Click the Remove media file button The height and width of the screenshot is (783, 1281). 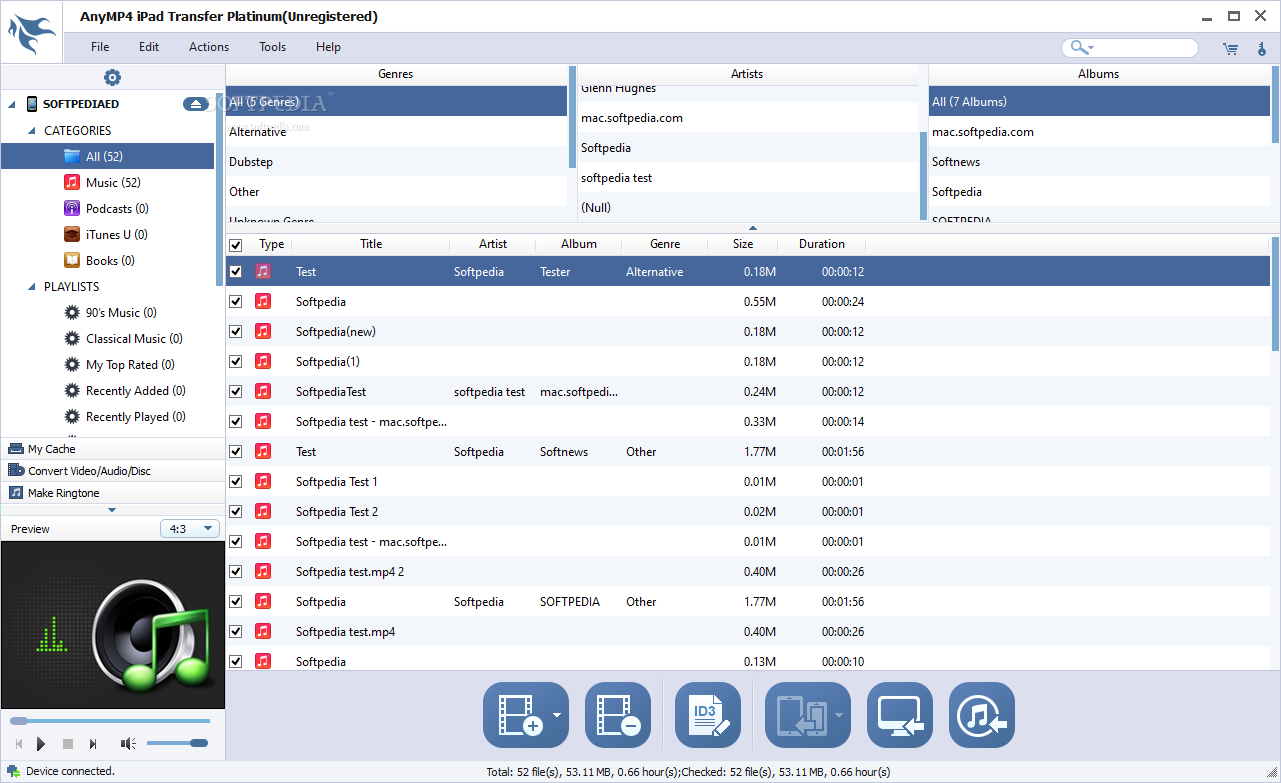[618, 715]
